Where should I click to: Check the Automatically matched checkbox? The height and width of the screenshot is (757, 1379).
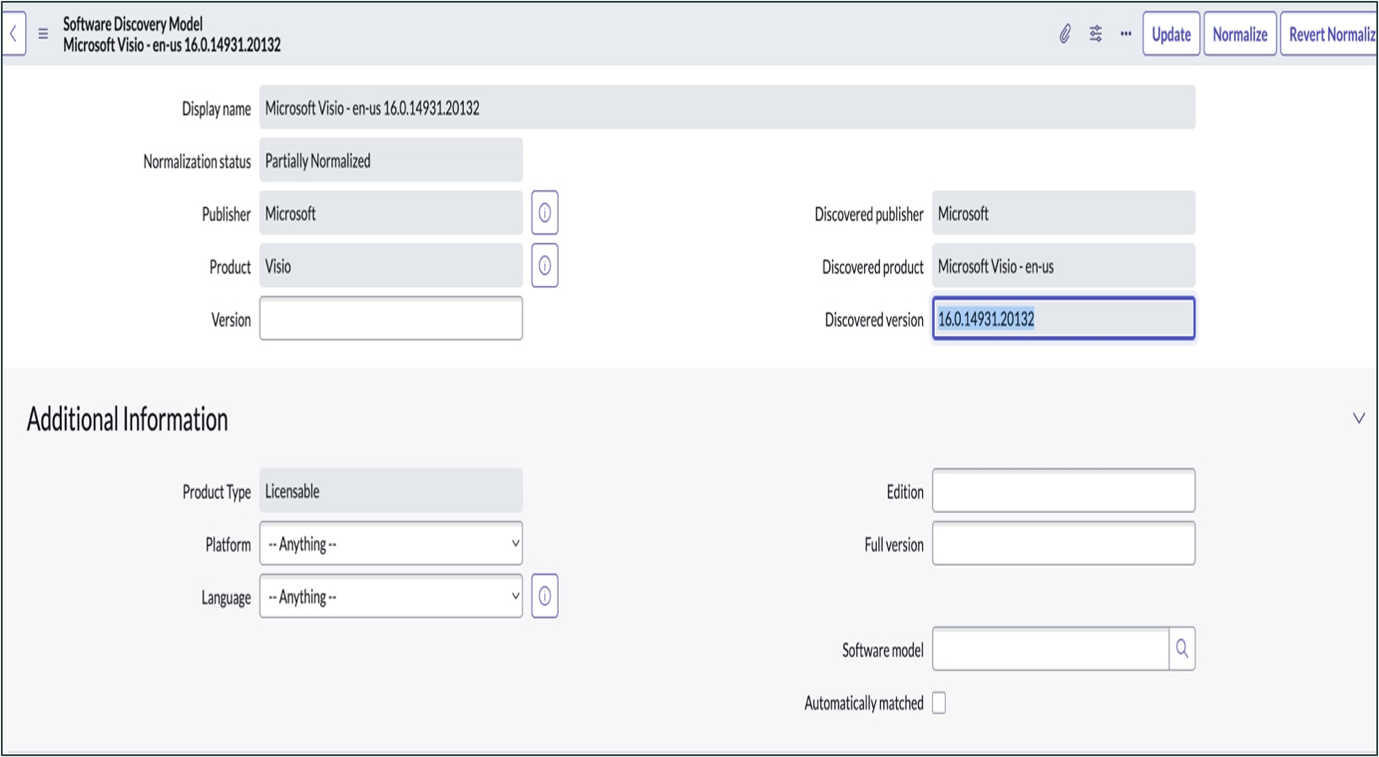[x=938, y=703]
